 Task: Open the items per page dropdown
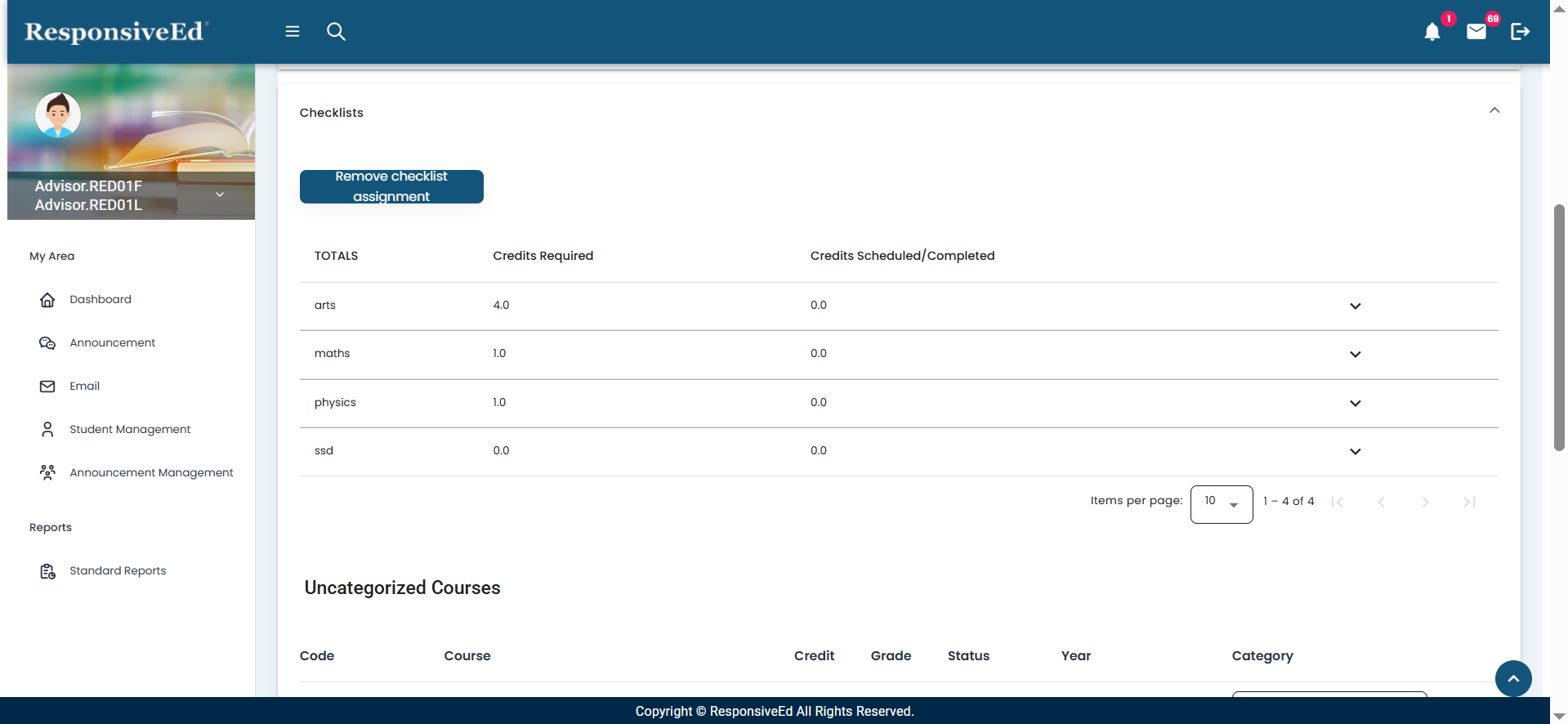click(x=1221, y=503)
